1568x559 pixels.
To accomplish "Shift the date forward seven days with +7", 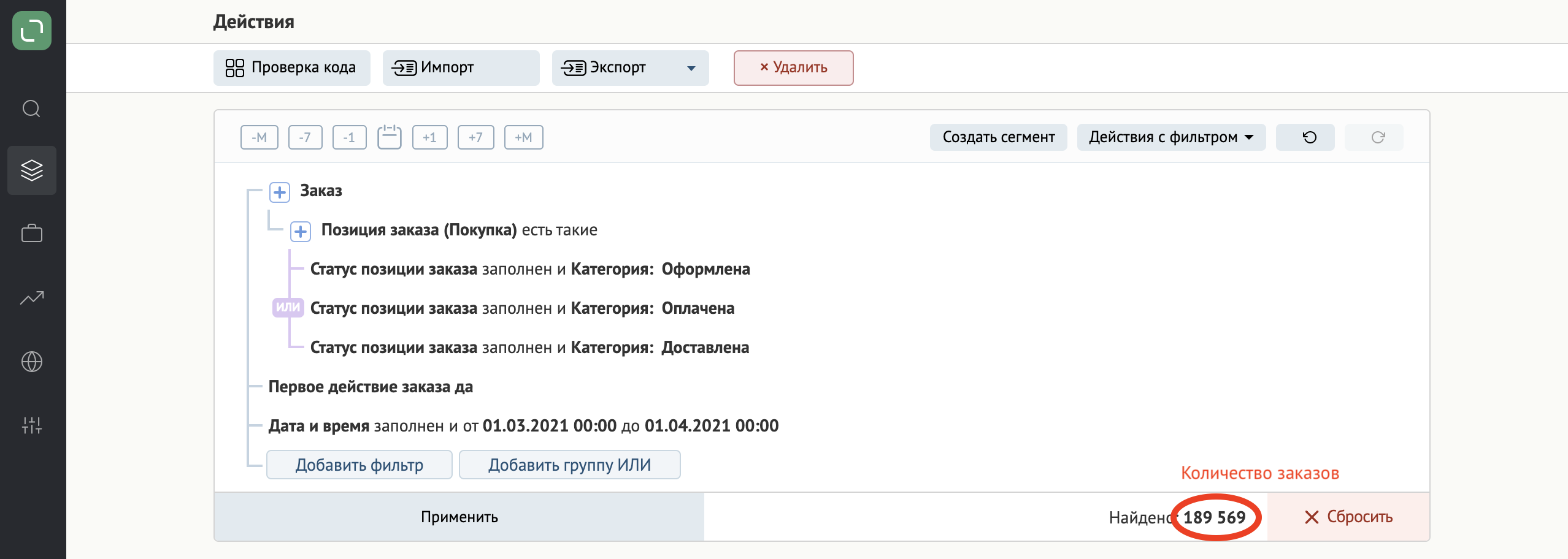I will (x=475, y=137).
